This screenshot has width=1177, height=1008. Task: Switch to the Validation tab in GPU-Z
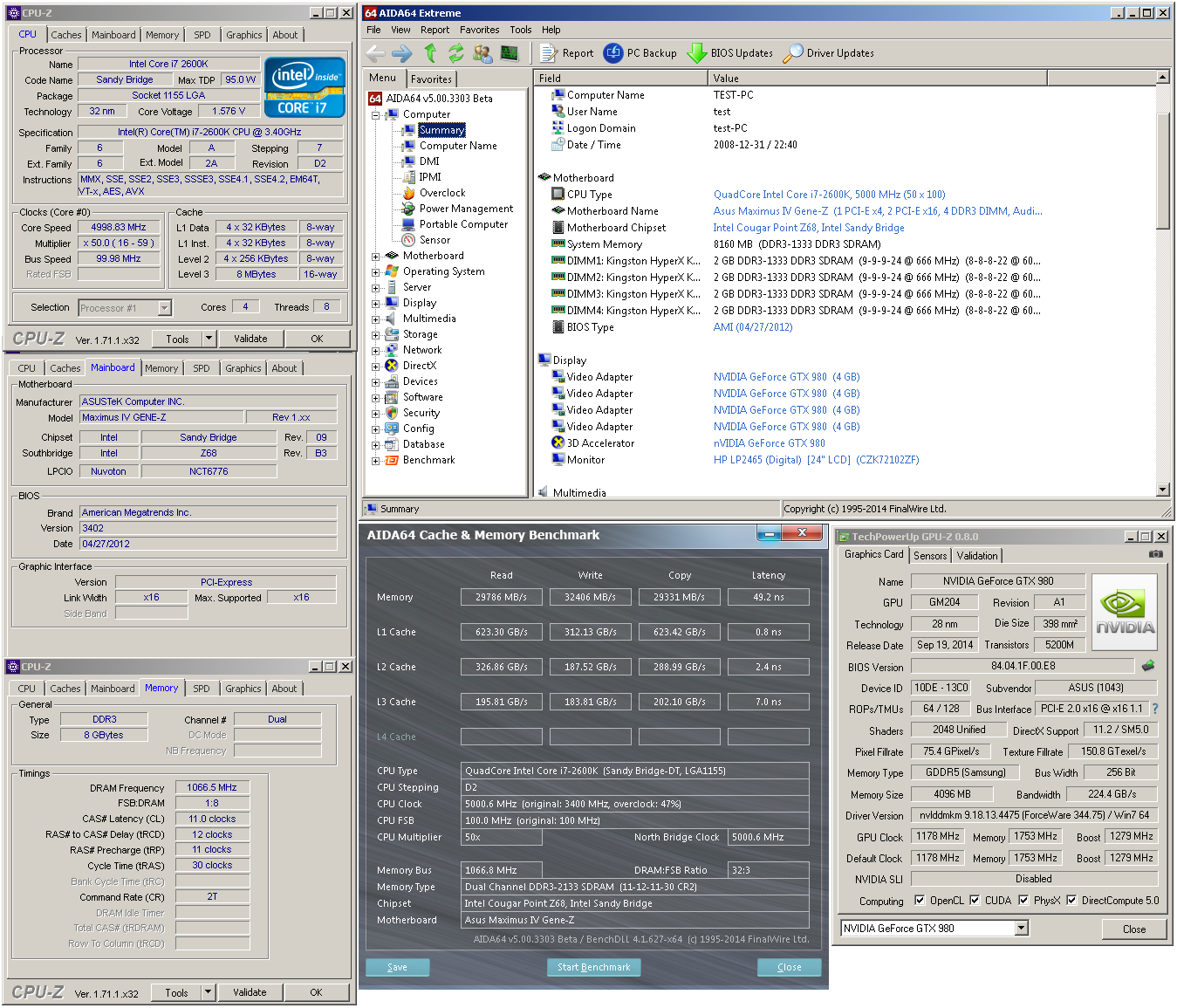click(x=977, y=556)
